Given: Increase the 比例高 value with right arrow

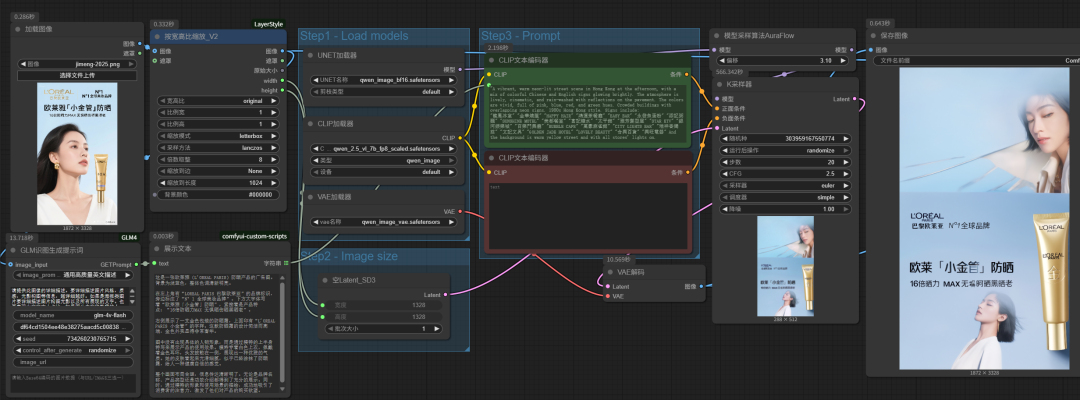Looking at the screenshot, I should click(x=274, y=124).
